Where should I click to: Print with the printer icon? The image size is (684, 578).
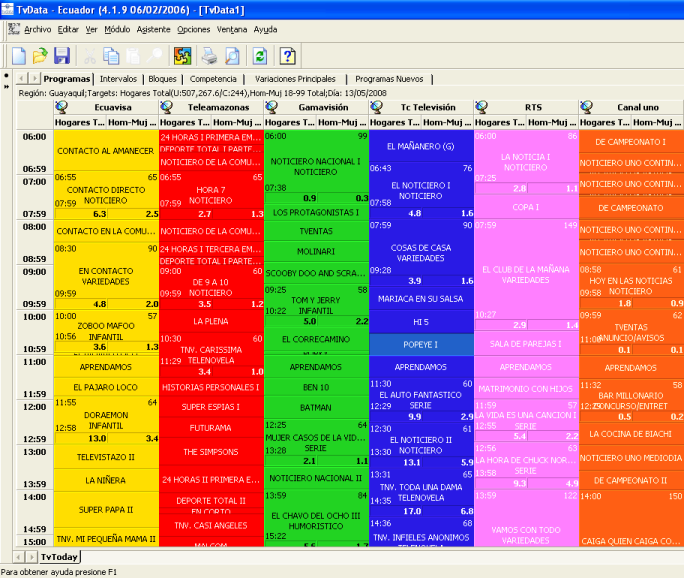pos(209,56)
